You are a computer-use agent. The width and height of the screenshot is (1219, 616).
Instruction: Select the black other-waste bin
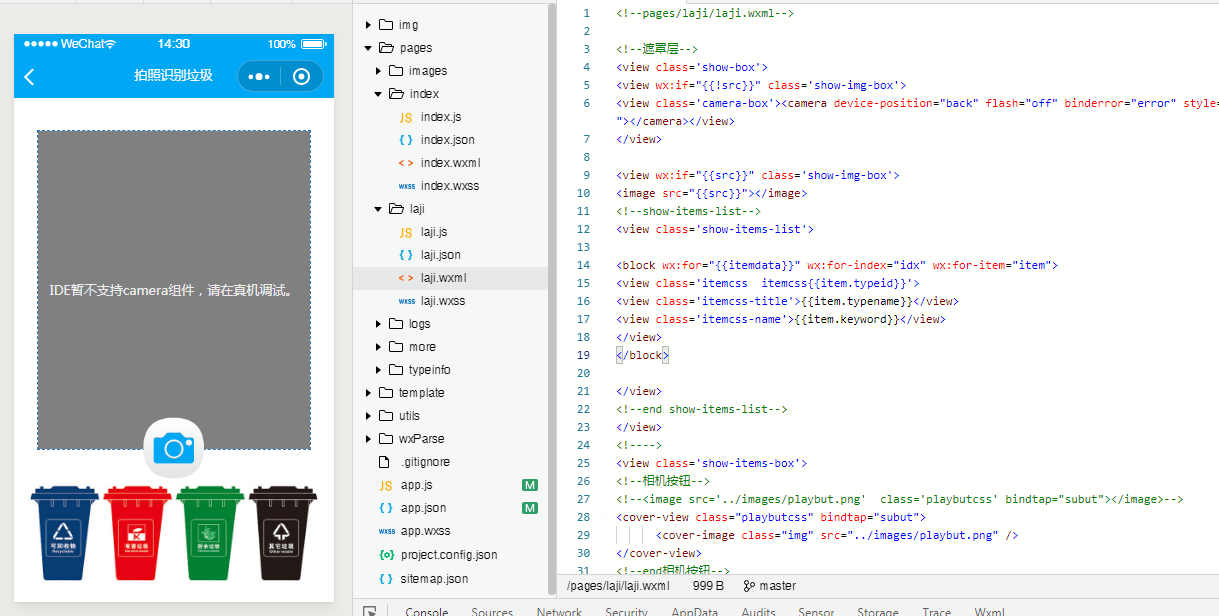click(x=283, y=532)
